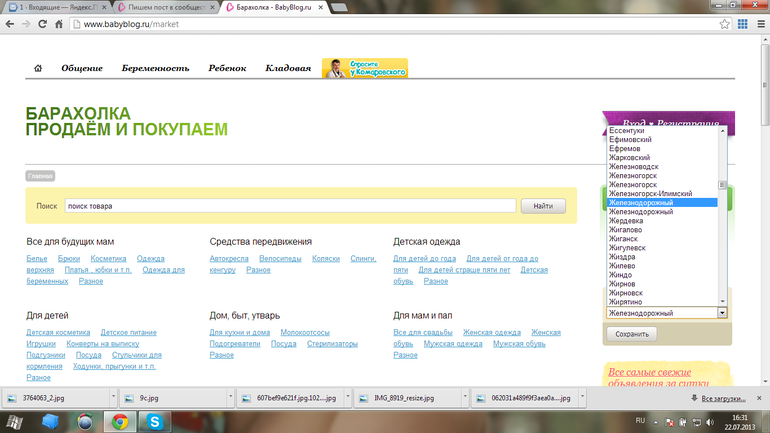Image resolution: width=770 pixels, height=433 pixels.
Task: Click the поиск товара search field
Action: click(290, 206)
